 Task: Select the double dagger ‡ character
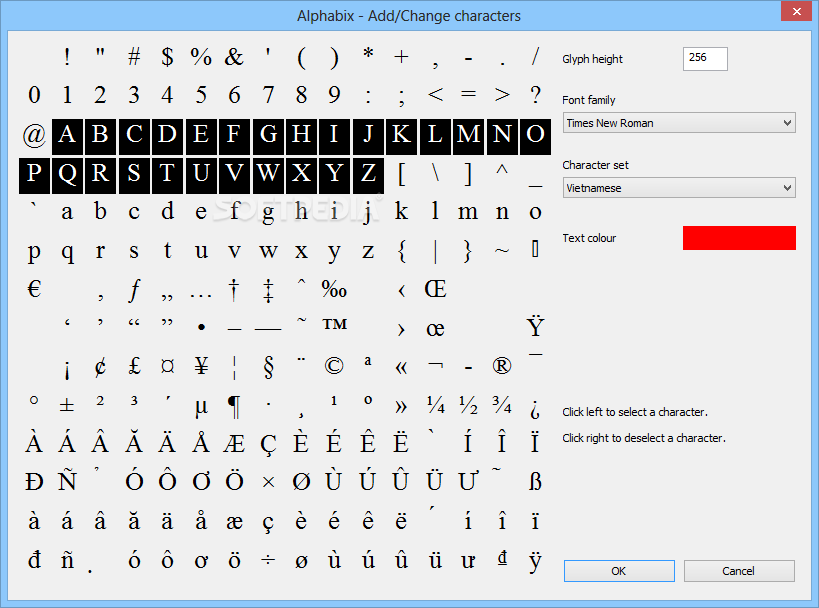point(268,290)
